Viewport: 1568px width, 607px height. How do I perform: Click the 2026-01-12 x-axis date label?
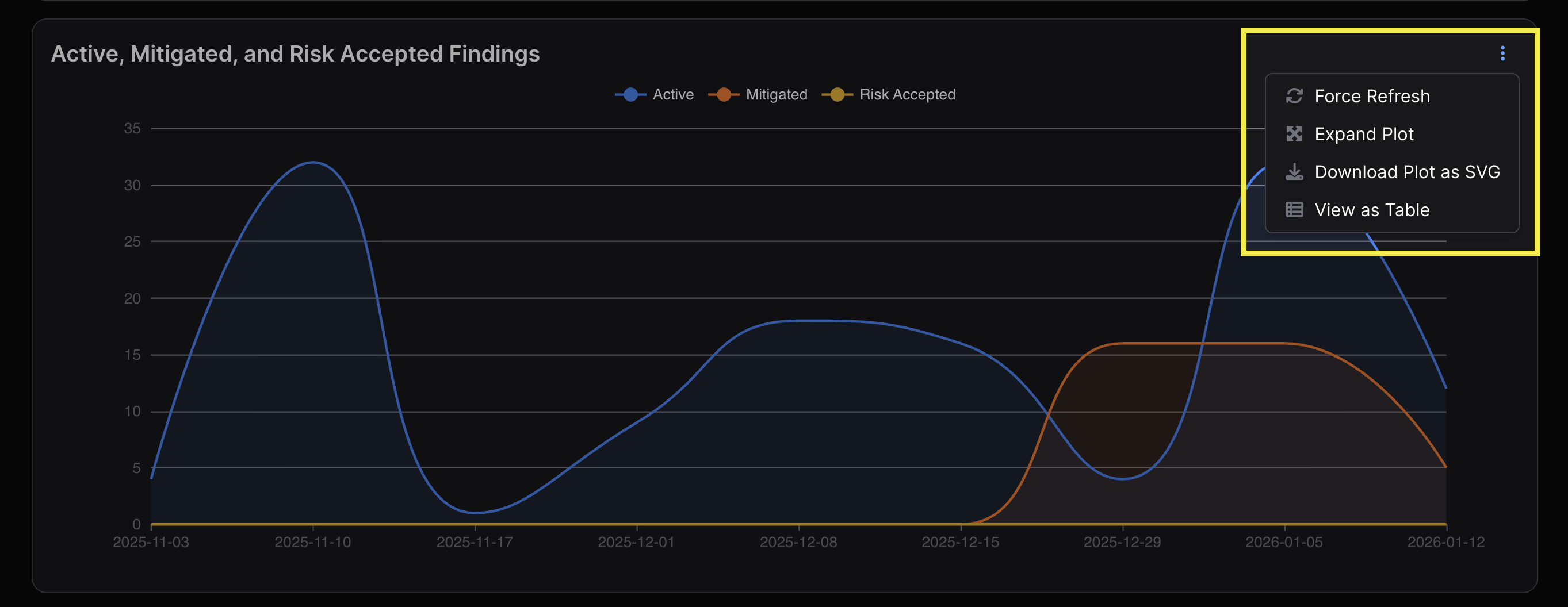click(x=1445, y=542)
